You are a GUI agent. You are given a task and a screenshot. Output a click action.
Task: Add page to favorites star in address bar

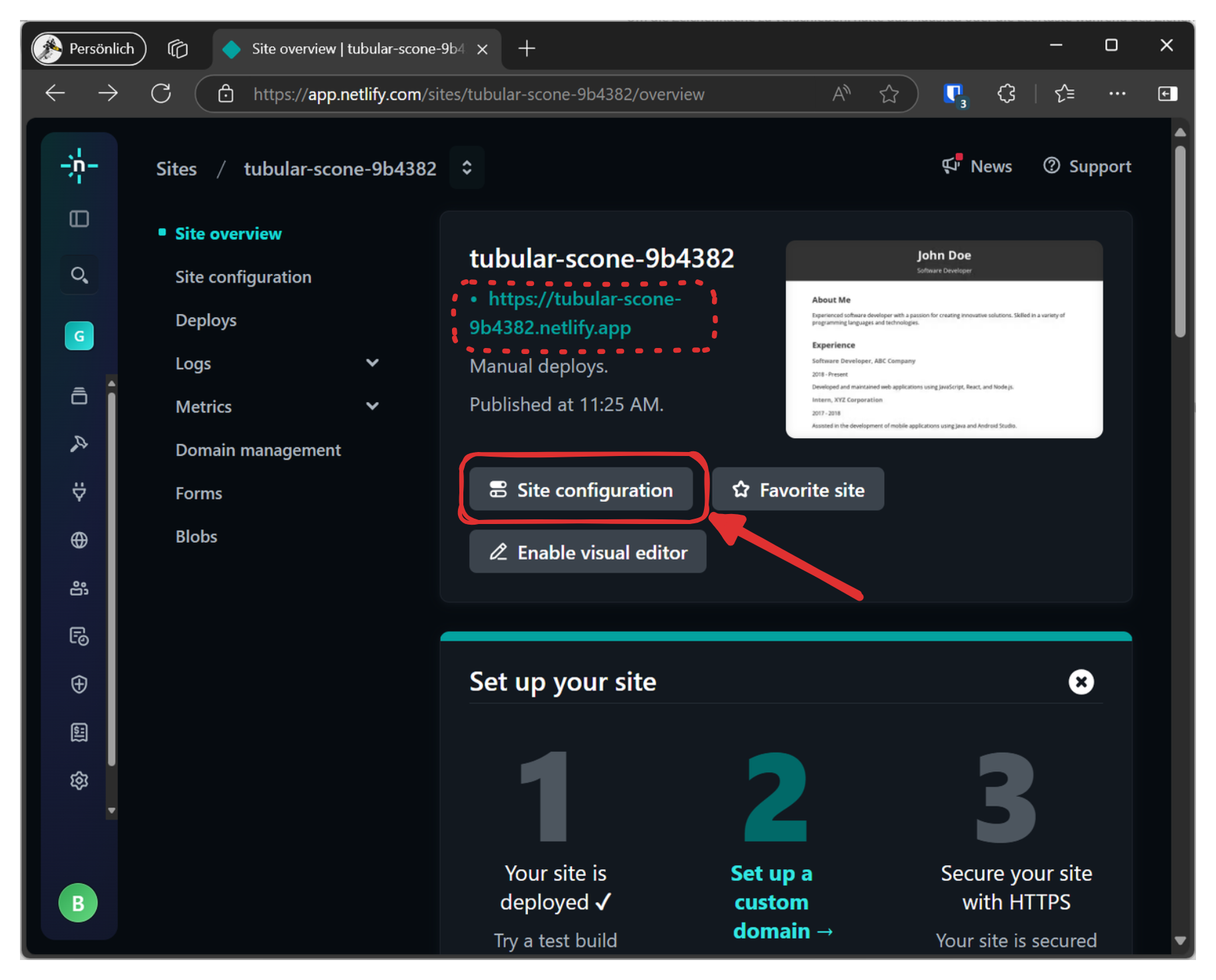(x=889, y=94)
